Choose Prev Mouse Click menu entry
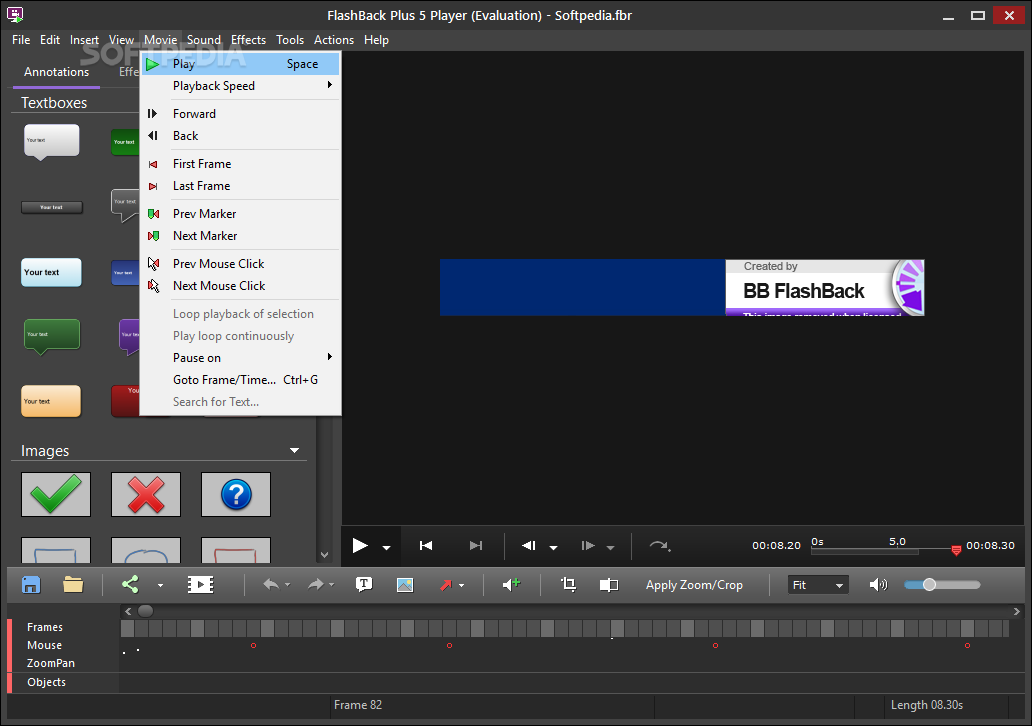This screenshot has height=726, width=1032. [x=241, y=264]
